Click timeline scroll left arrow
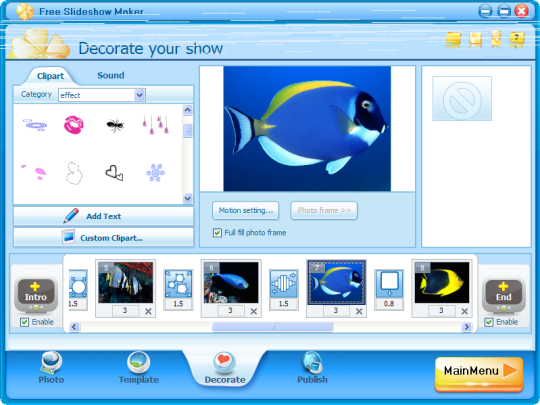Viewport: 540px width, 405px height. pos(74,326)
